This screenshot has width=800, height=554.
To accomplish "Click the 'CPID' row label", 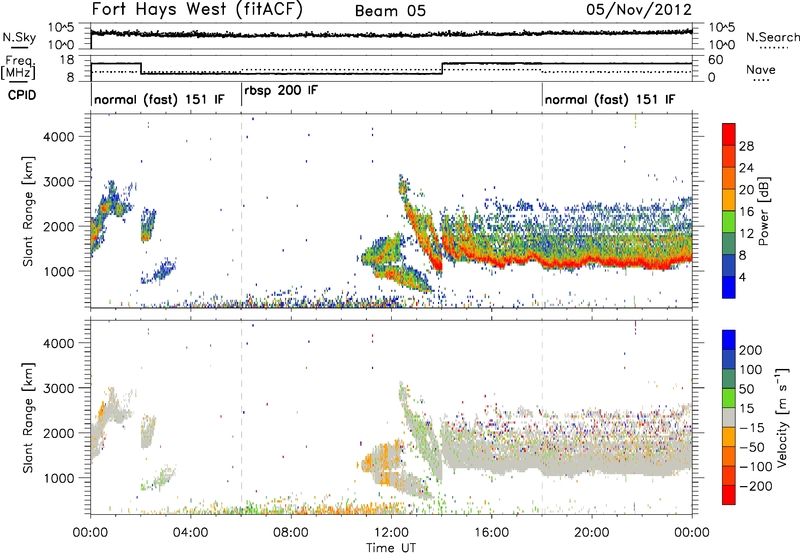I will pos(22,95).
